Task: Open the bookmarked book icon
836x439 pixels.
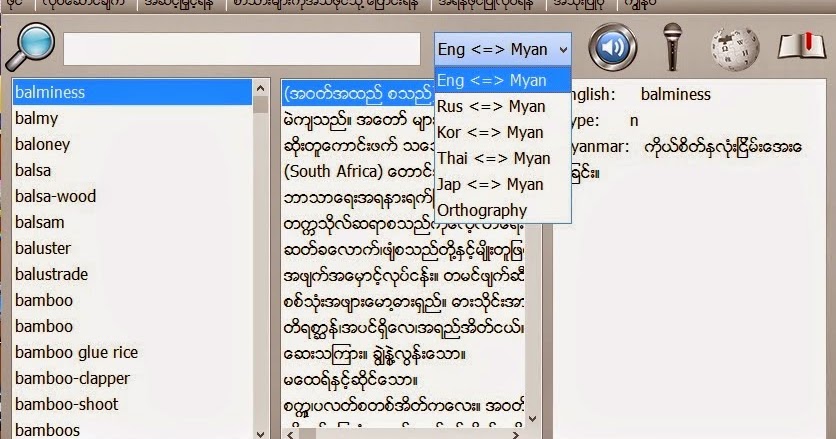Action: pos(801,46)
